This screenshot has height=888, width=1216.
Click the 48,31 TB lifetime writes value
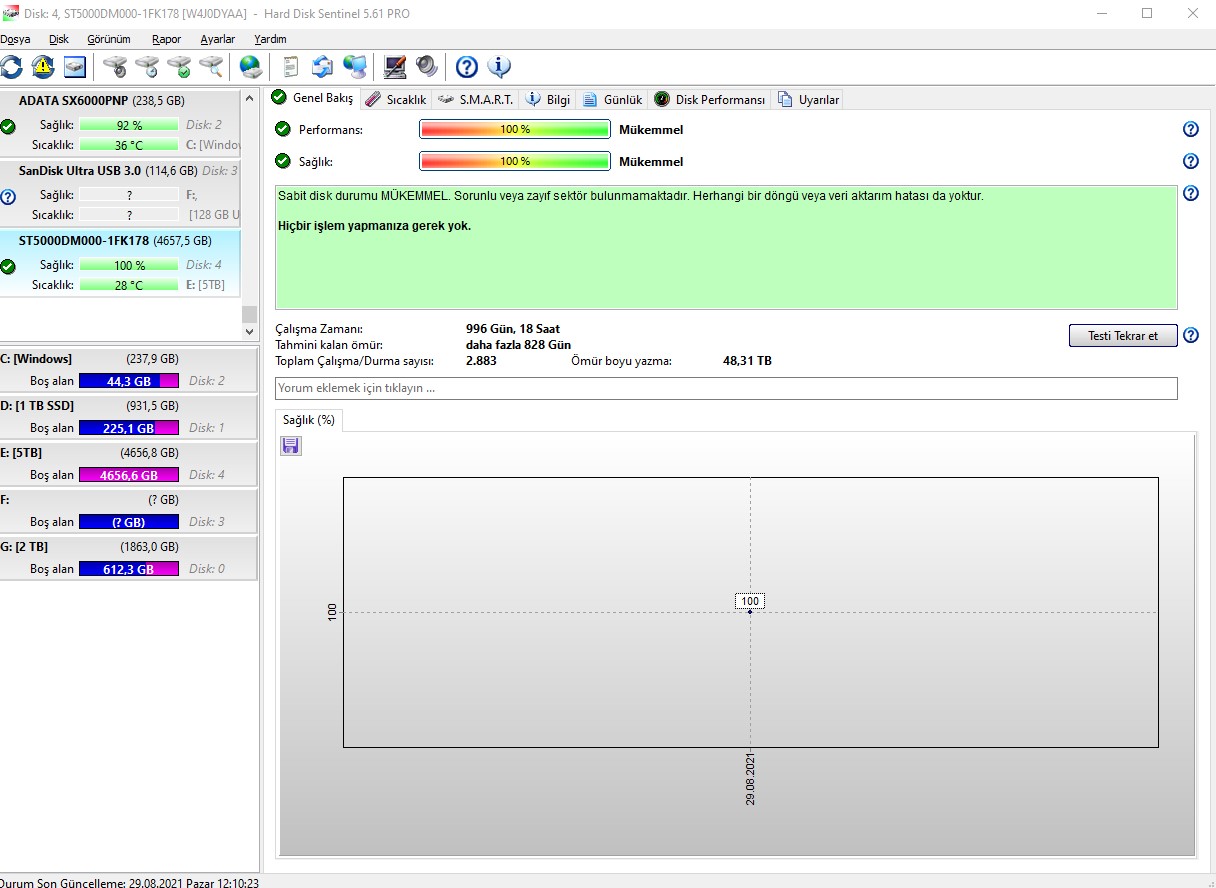click(747, 361)
